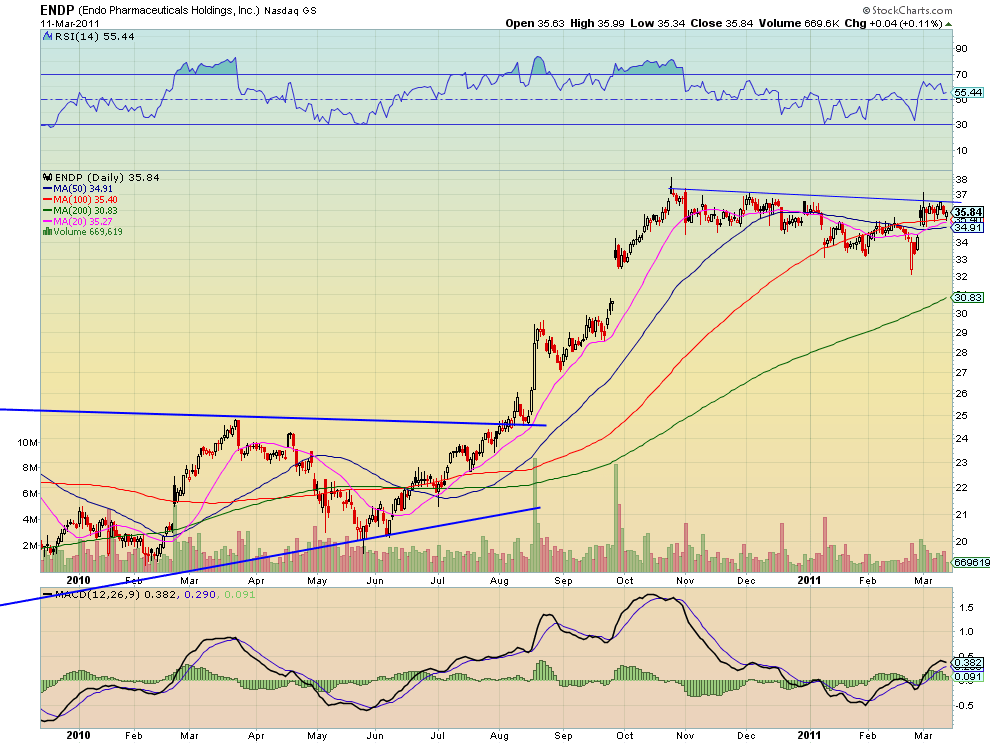Click the 90 level on RSI axis
Viewport: 990px width, 744px height.
(x=961, y=49)
